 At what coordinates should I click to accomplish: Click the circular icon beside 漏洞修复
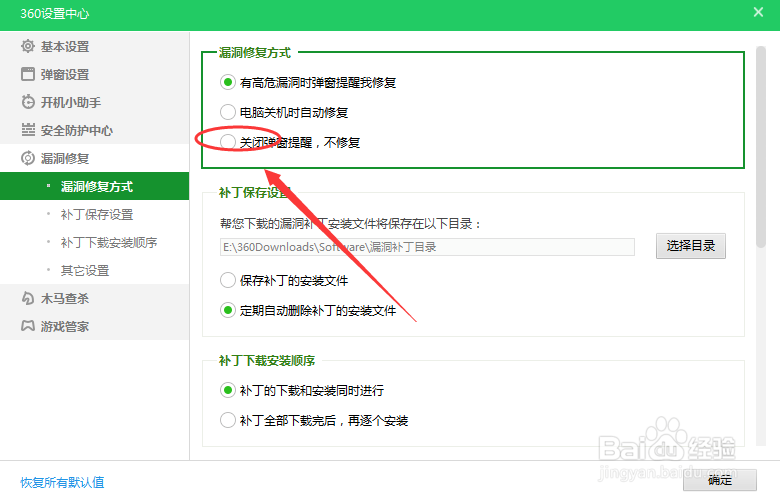click(28, 158)
